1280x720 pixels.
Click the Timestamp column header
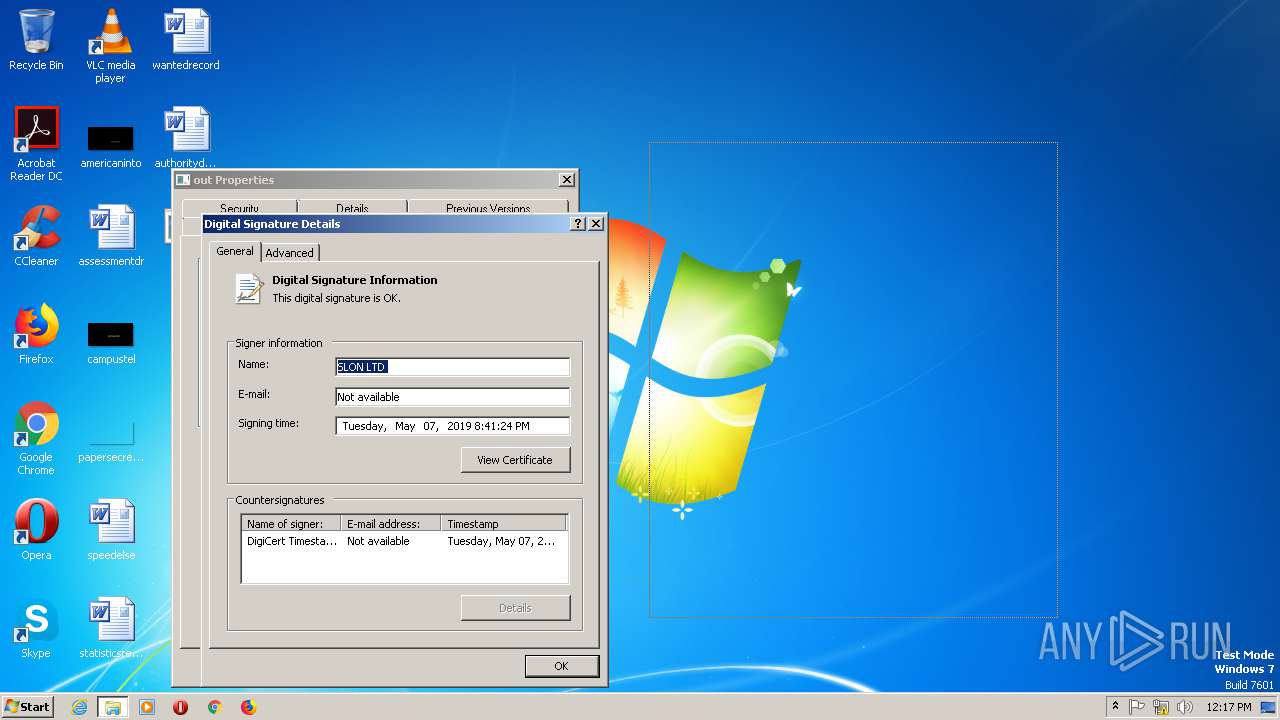(504, 524)
